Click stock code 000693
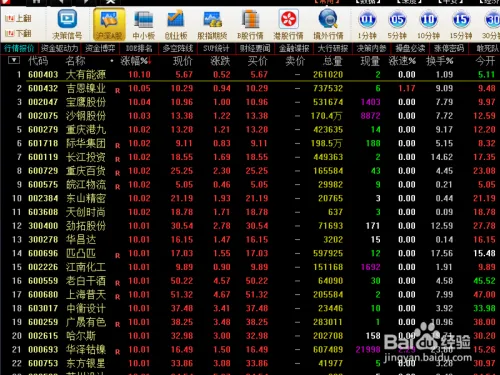Image resolution: width=500 pixels, height=375 pixels. click(43, 350)
